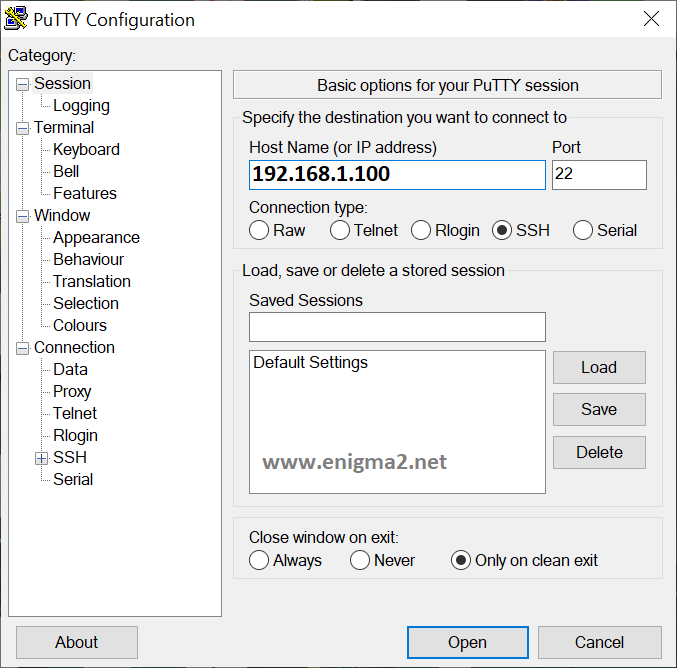Image resolution: width=677 pixels, height=668 pixels.
Task: Collapse the Terminal tree node
Action: (22, 128)
